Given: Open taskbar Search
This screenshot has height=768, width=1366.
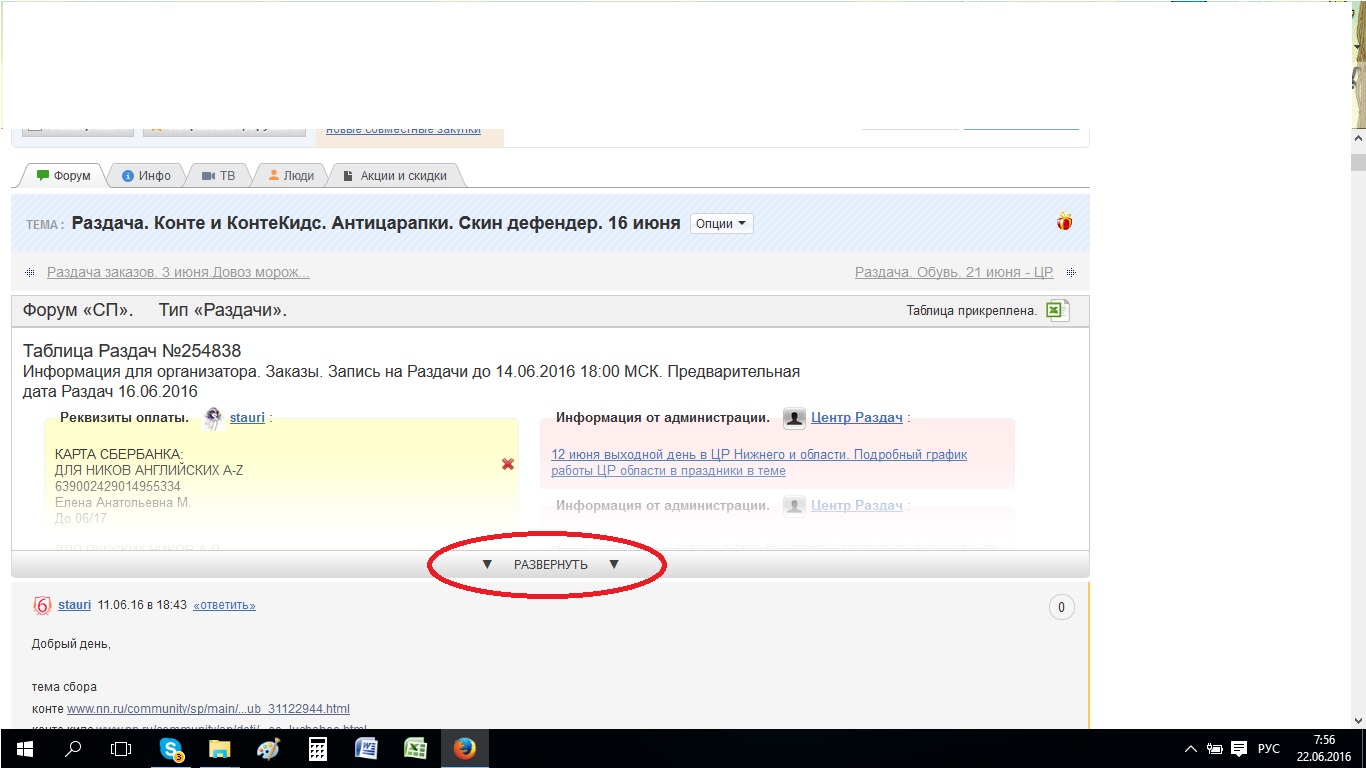Looking at the screenshot, I should coord(72,749).
